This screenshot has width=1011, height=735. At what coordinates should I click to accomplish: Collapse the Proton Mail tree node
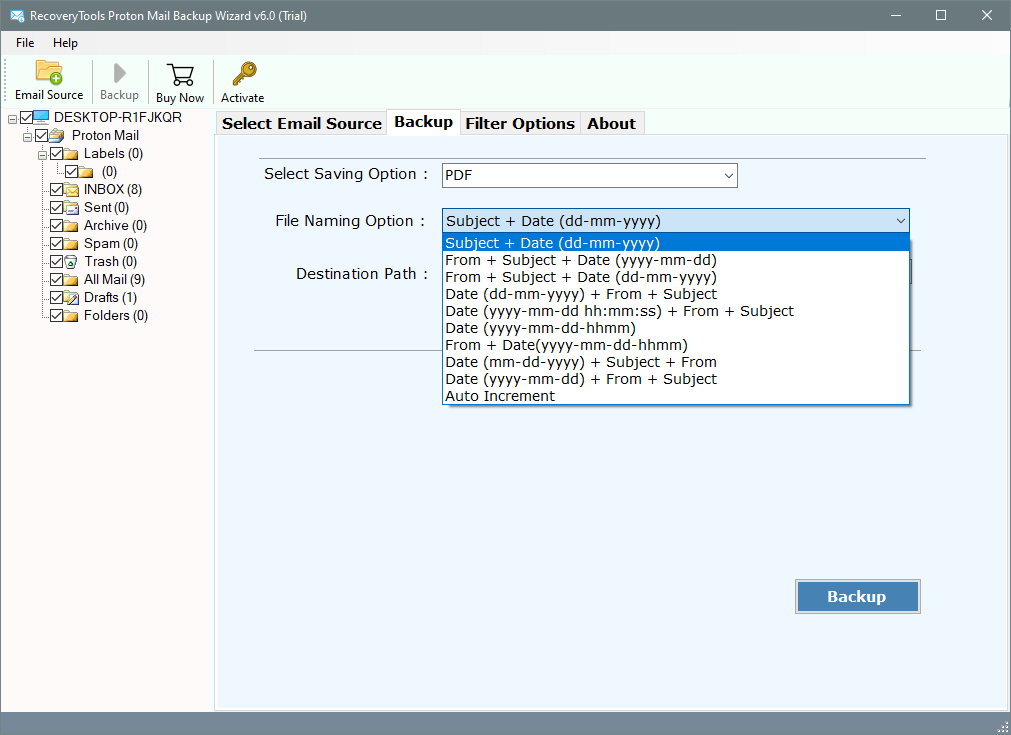[x=27, y=137]
